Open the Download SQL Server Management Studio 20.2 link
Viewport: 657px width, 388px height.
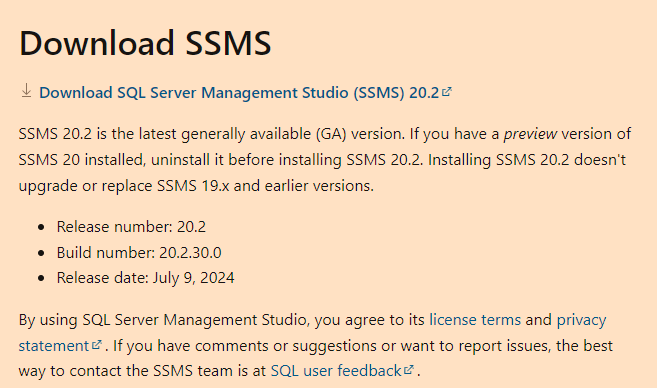pos(239,93)
